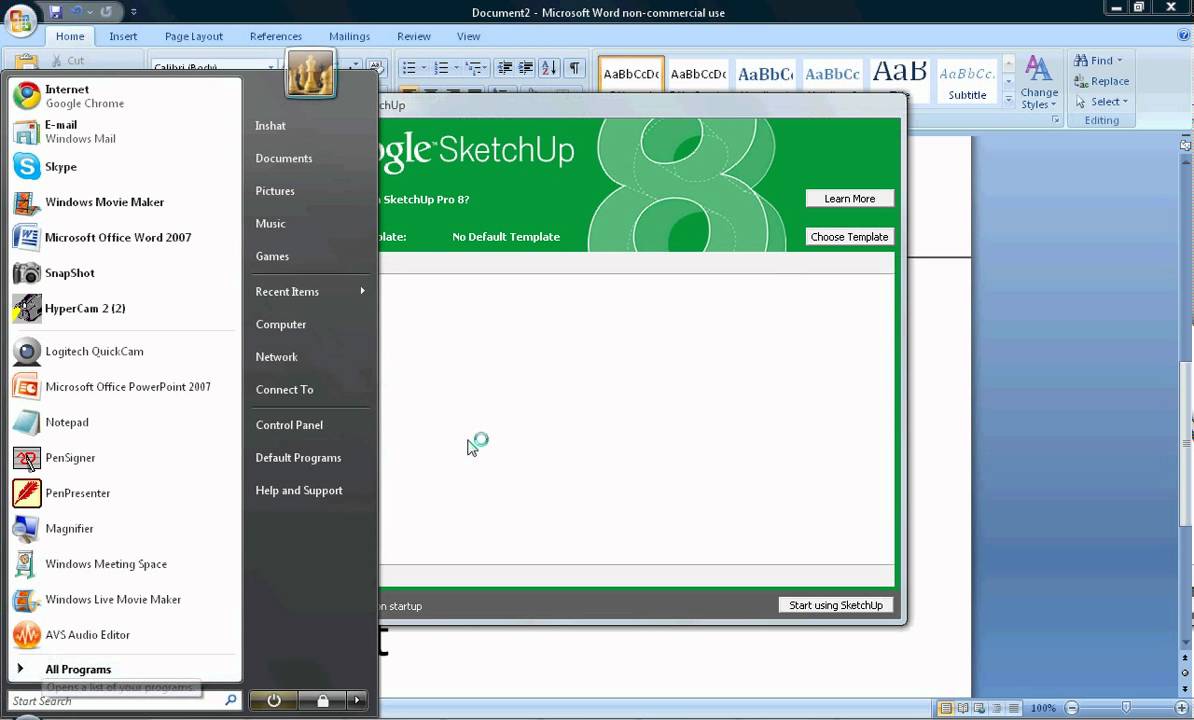Expand the Styles gallery More arrow
Viewport: 1194px width, 720px height.
(x=1009, y=99)
